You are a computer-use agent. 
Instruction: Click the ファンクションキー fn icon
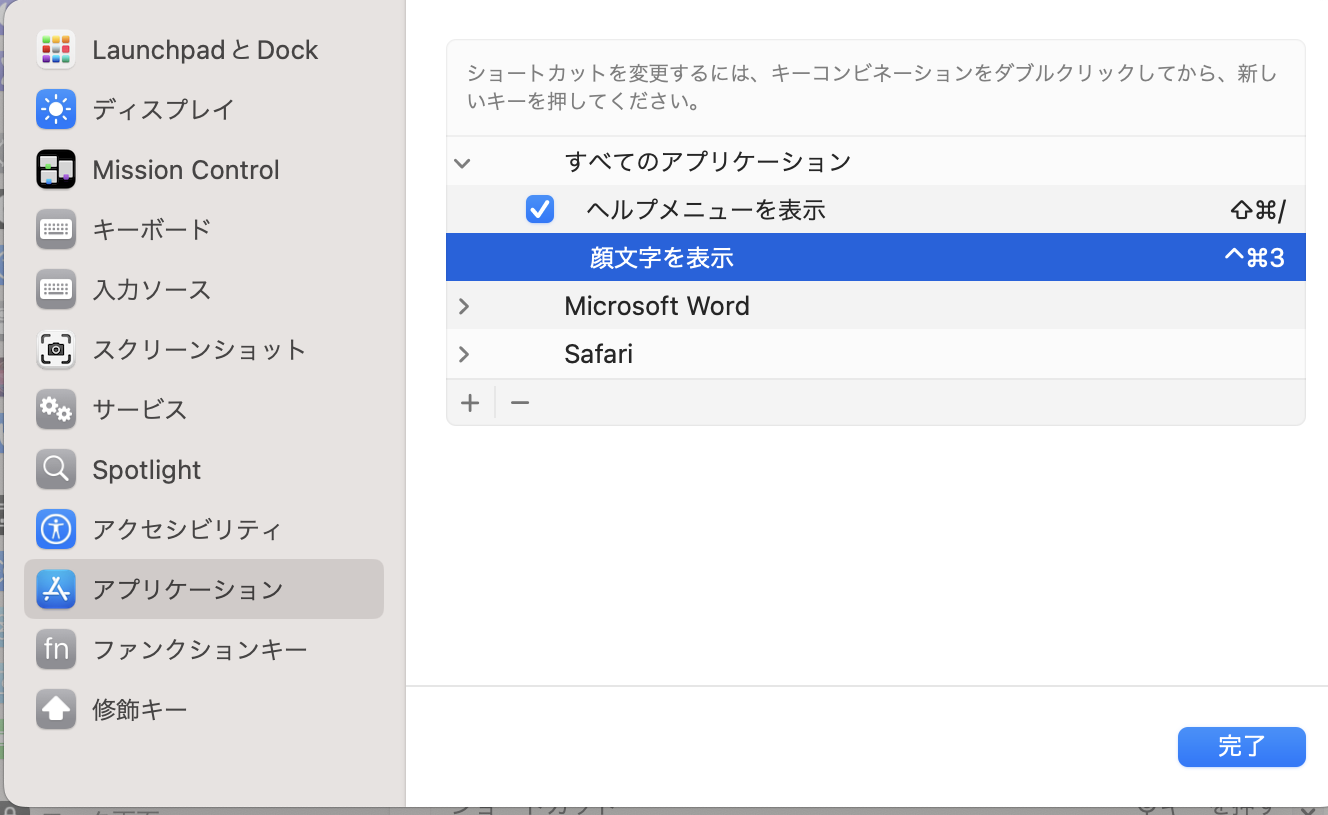56,649
